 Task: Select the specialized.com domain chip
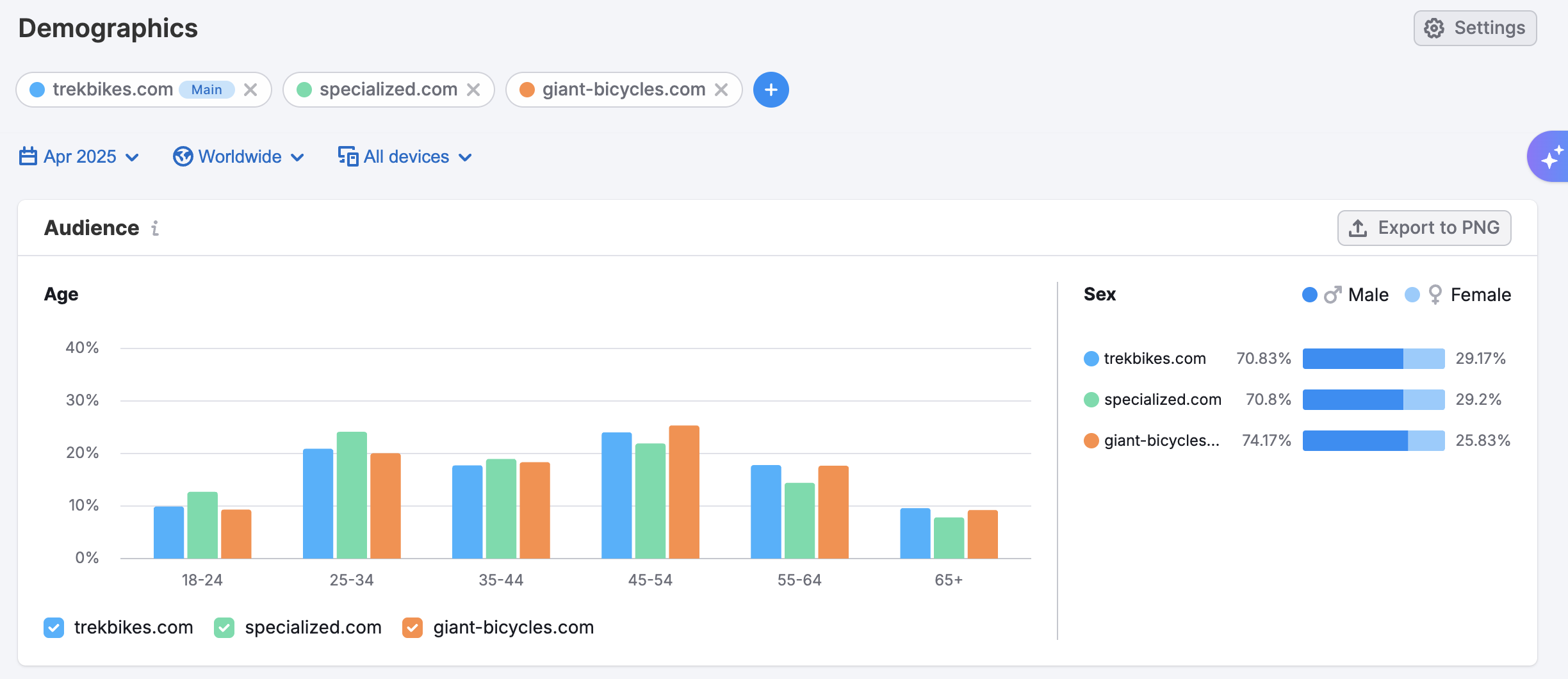click(x=388, y=90)
